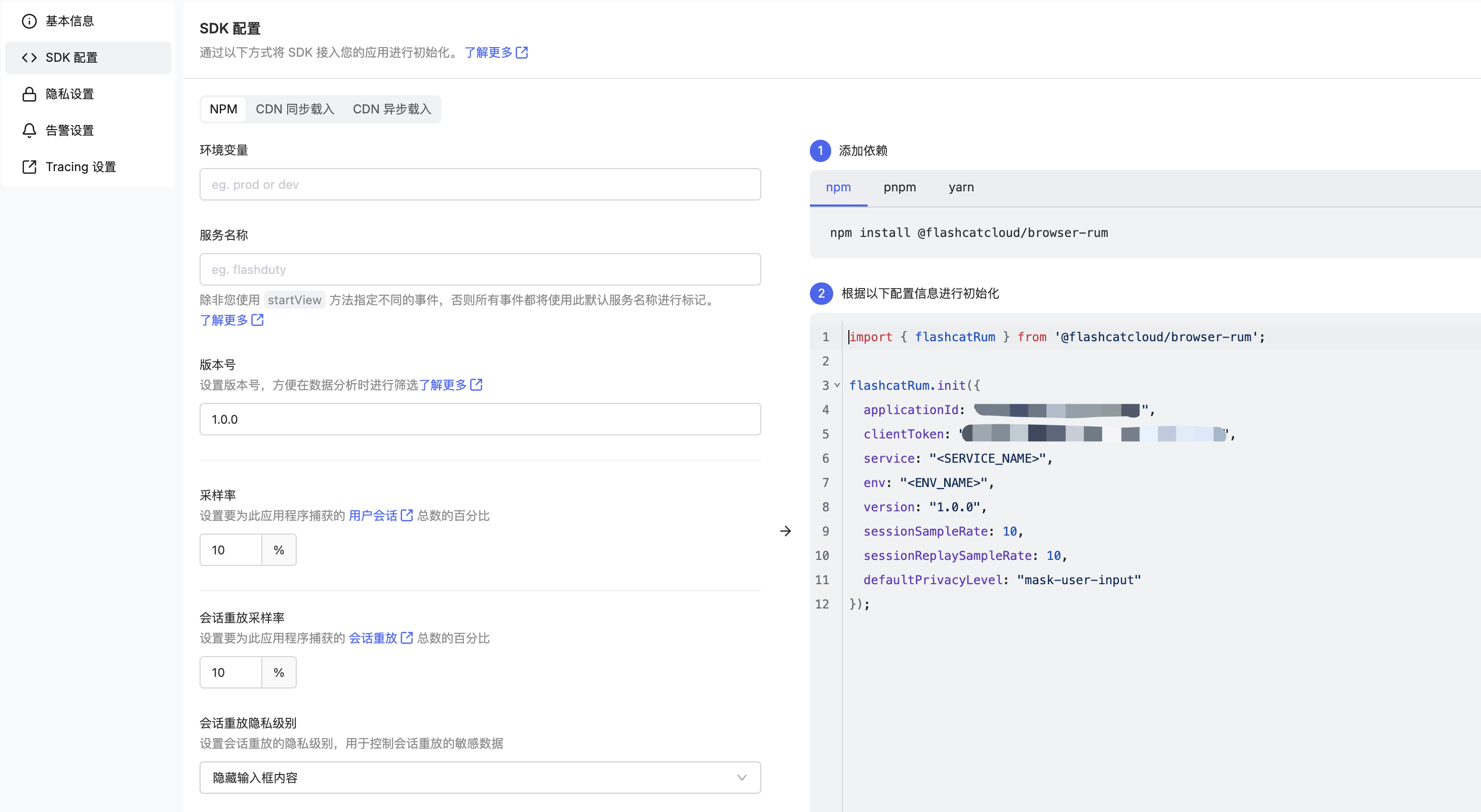Open the 会话重放 documentation link
The width and height of the screenshot is (1481, 812).
(373, 638)
